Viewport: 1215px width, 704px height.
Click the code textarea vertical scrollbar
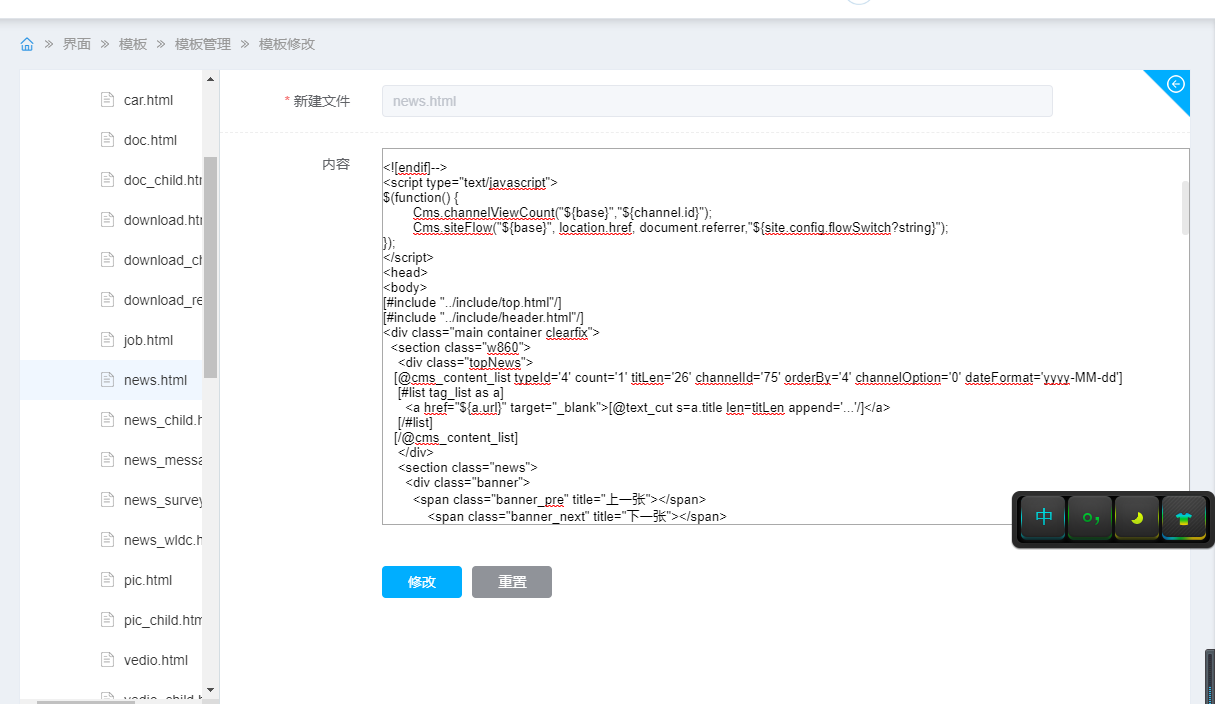[1185, 207]
